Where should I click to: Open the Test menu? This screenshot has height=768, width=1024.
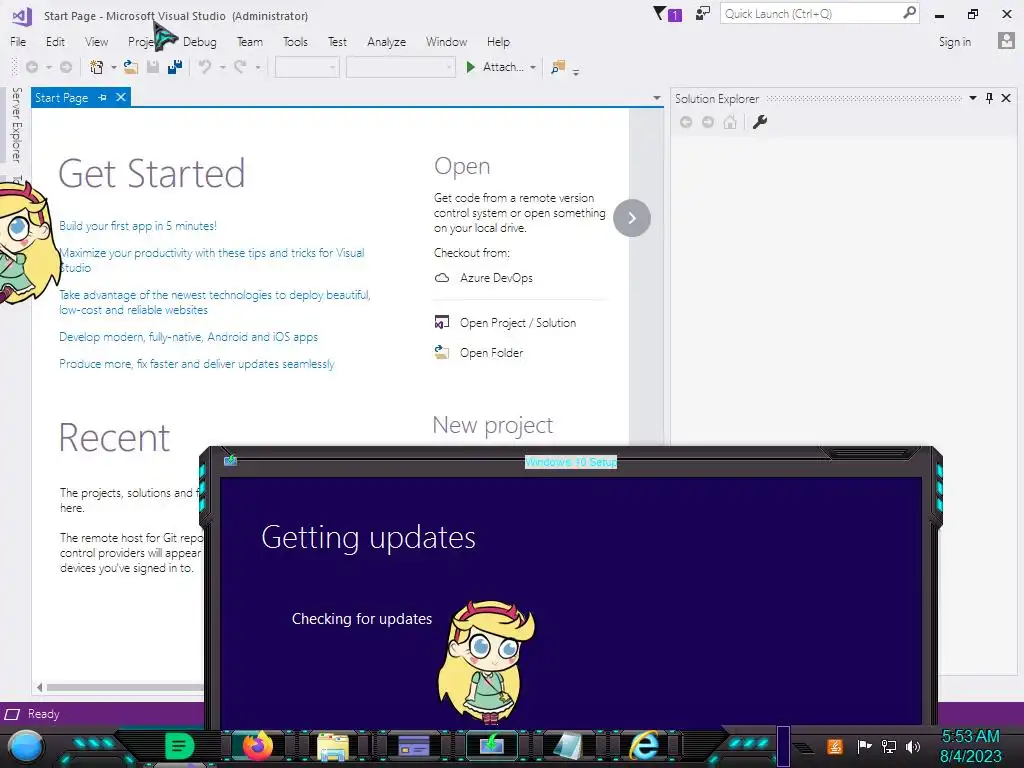point(337,41)
